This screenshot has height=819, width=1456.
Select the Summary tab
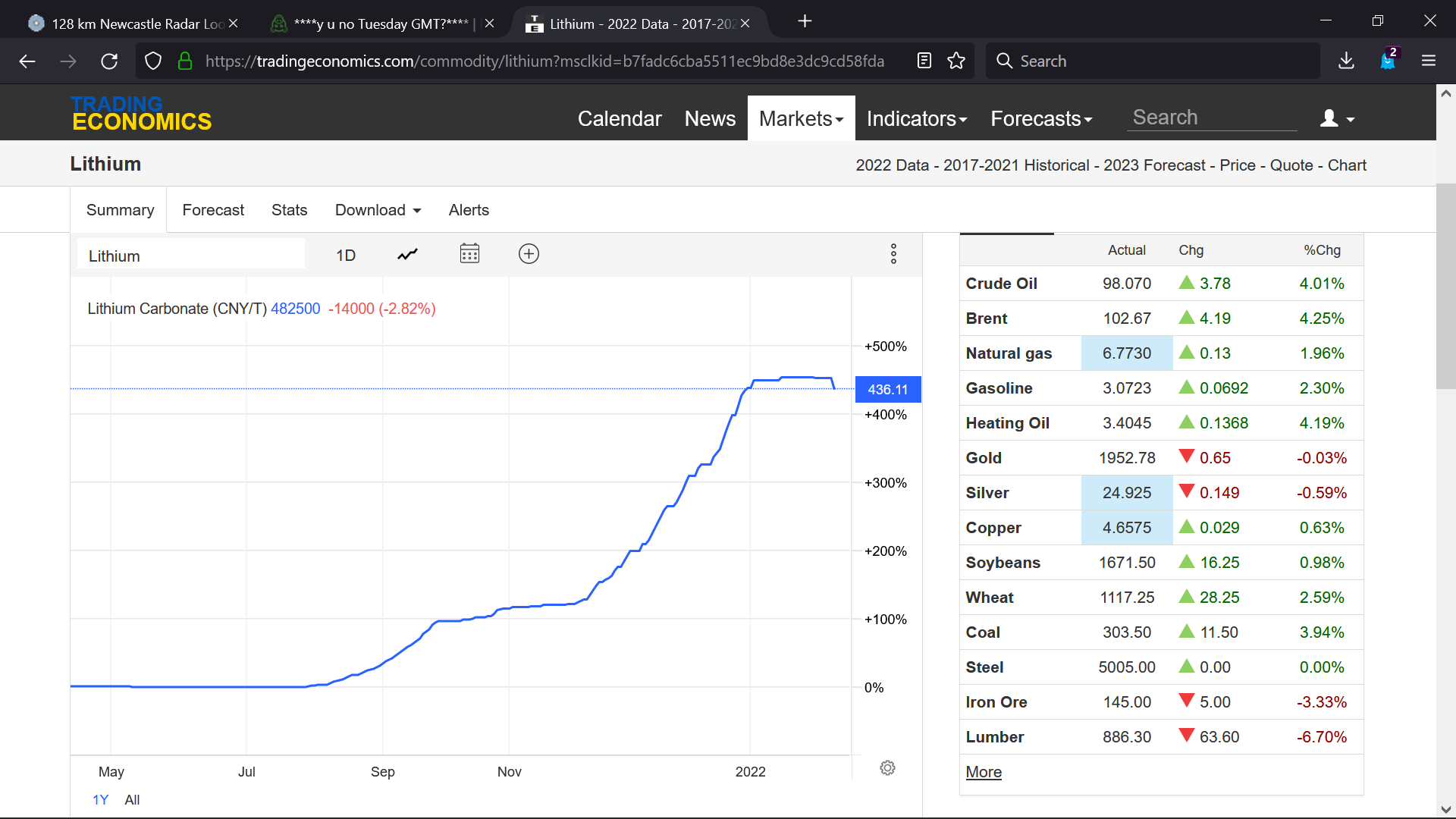(120, 210)
